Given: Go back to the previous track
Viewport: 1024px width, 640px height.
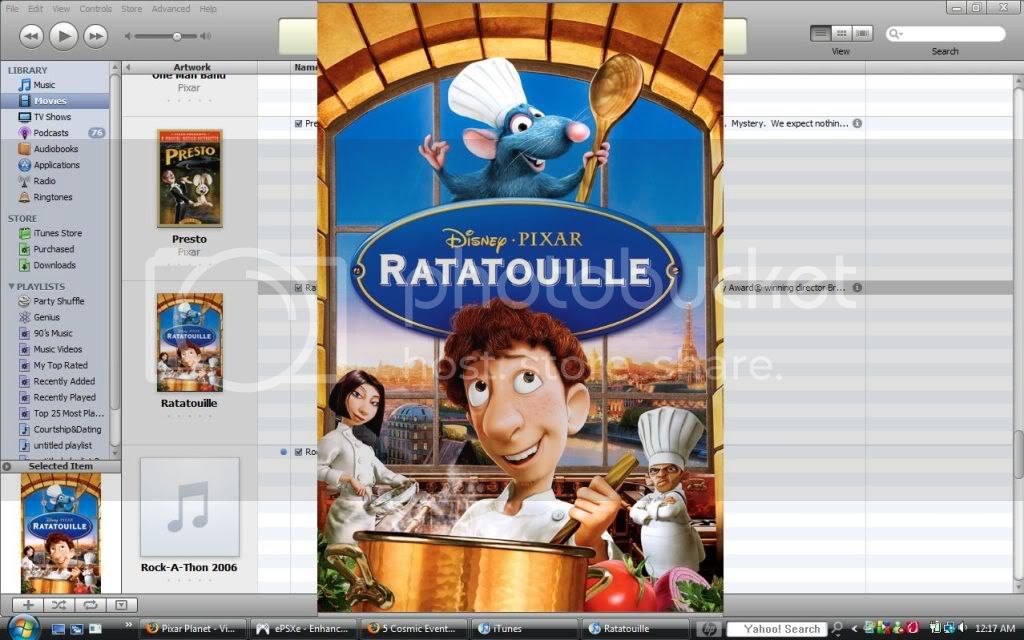Looking at the screenshot, I should 31,36.
